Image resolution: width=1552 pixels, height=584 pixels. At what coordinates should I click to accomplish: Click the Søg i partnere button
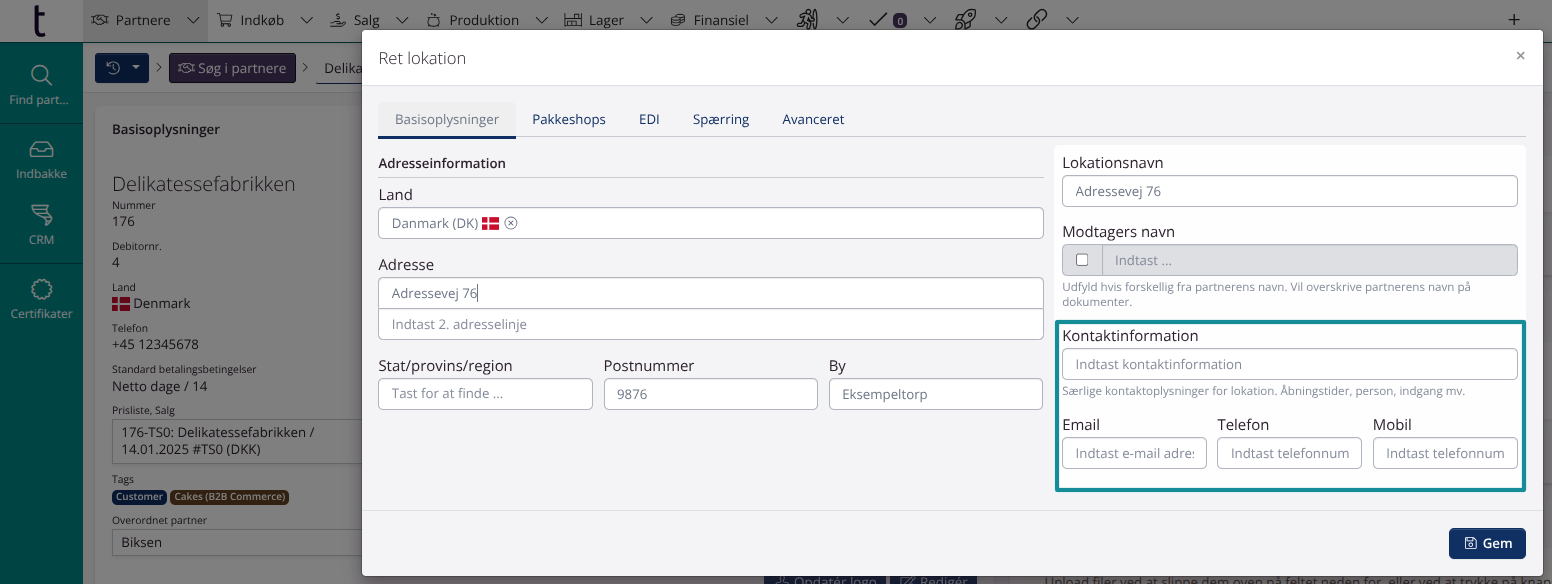[232, 68]
